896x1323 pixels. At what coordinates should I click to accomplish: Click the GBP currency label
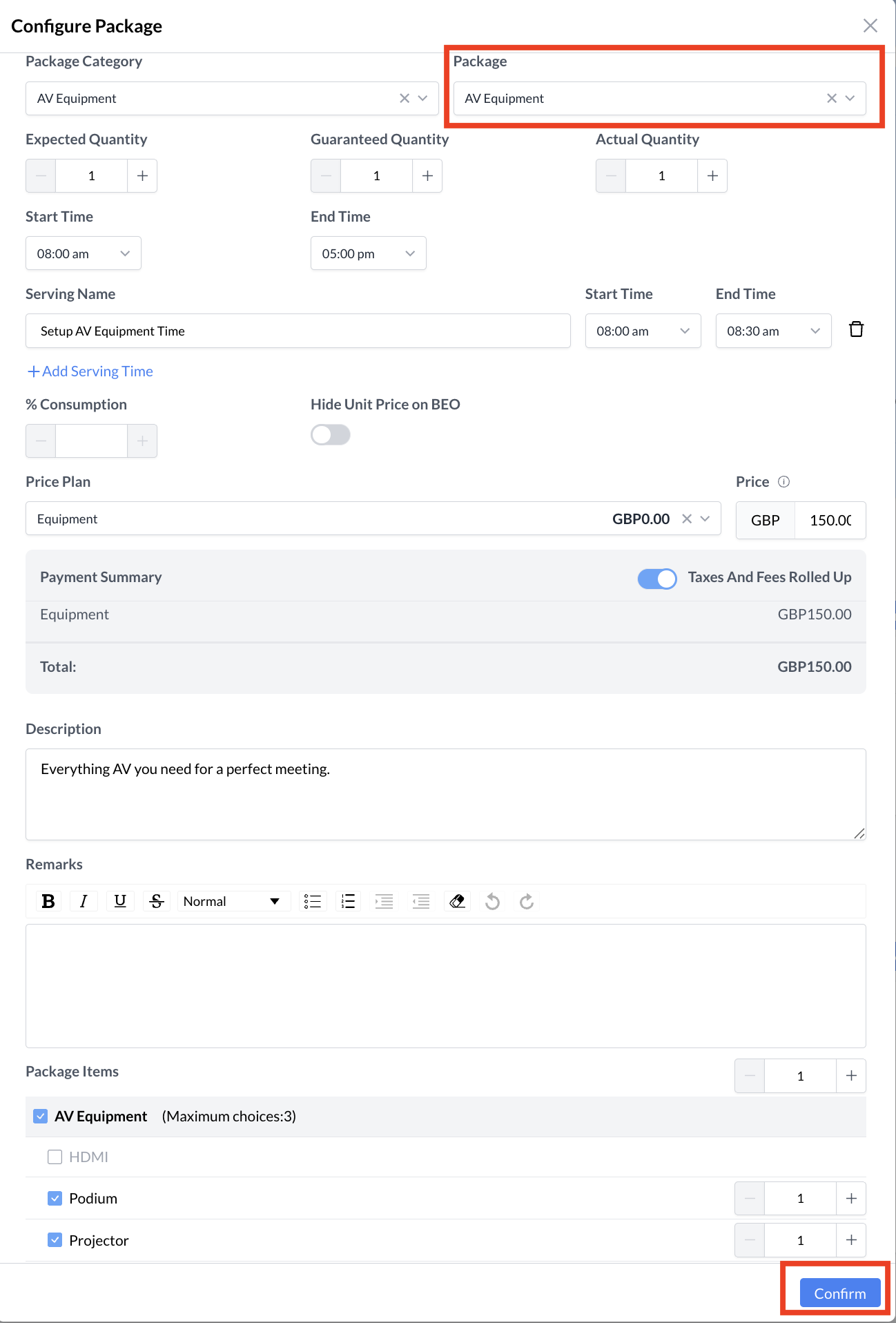[x=766, y=520]
